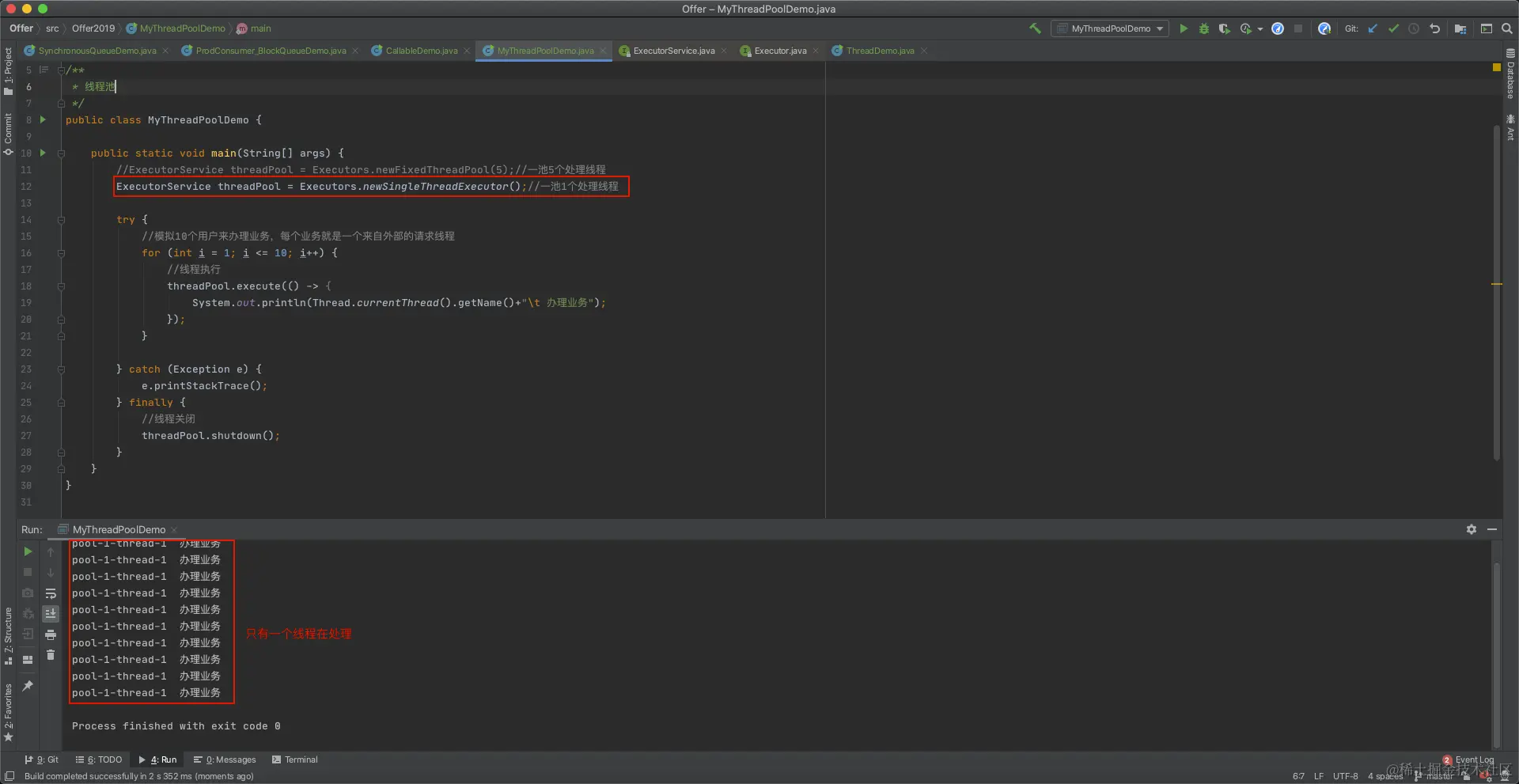This screenshot has width=1519, height=784.
Task: Click the editor vertical scrollbar
Action: click(x=1497, y=293)
